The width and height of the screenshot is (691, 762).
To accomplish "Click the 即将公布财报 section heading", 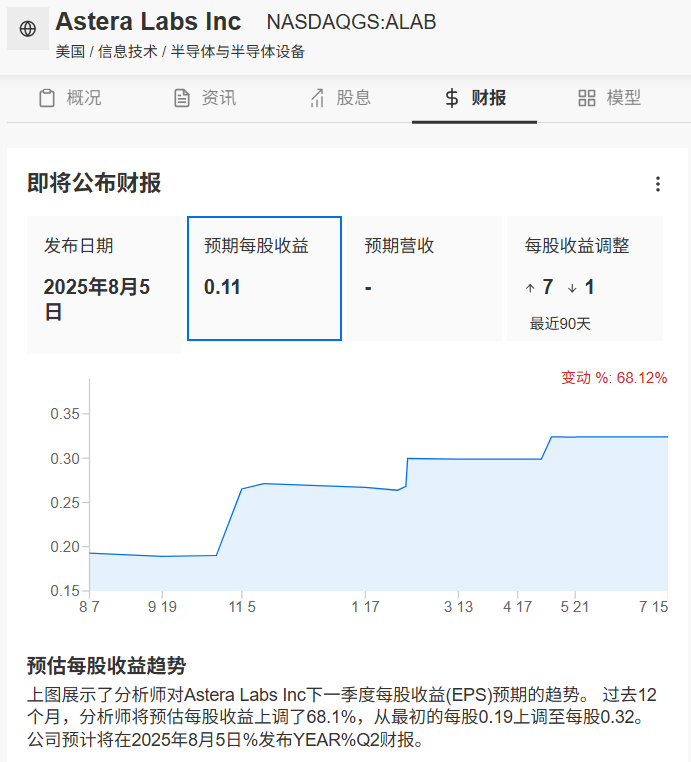I will [x=94, y=183].
